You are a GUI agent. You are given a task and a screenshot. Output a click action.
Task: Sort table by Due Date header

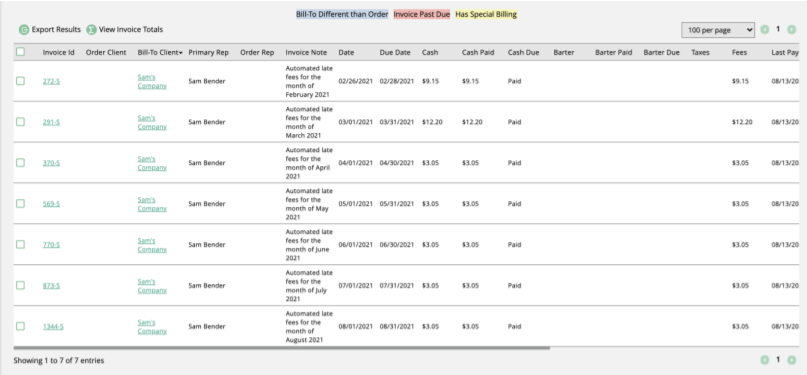pyautogui.click(x=395, y=52)
